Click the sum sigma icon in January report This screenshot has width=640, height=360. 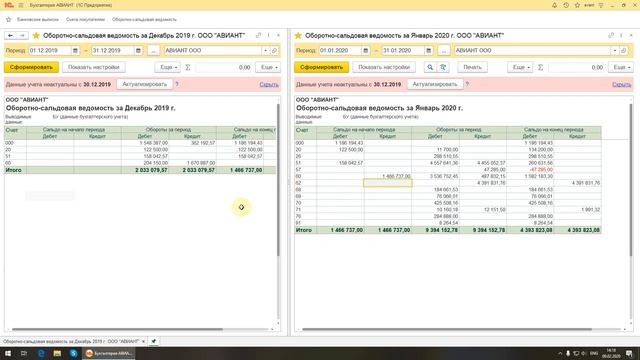[540, 67]
